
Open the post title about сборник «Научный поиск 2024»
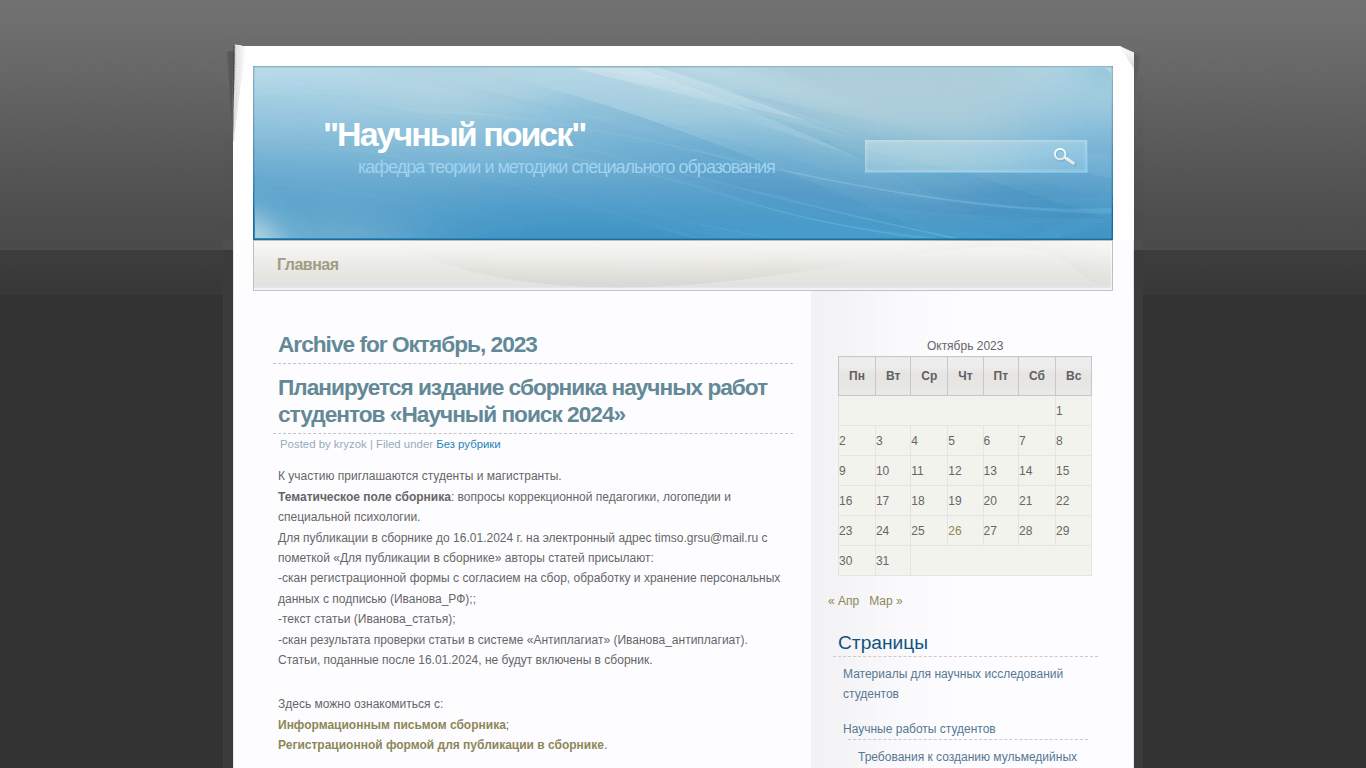pyautogui.click(x=523, y=400)
